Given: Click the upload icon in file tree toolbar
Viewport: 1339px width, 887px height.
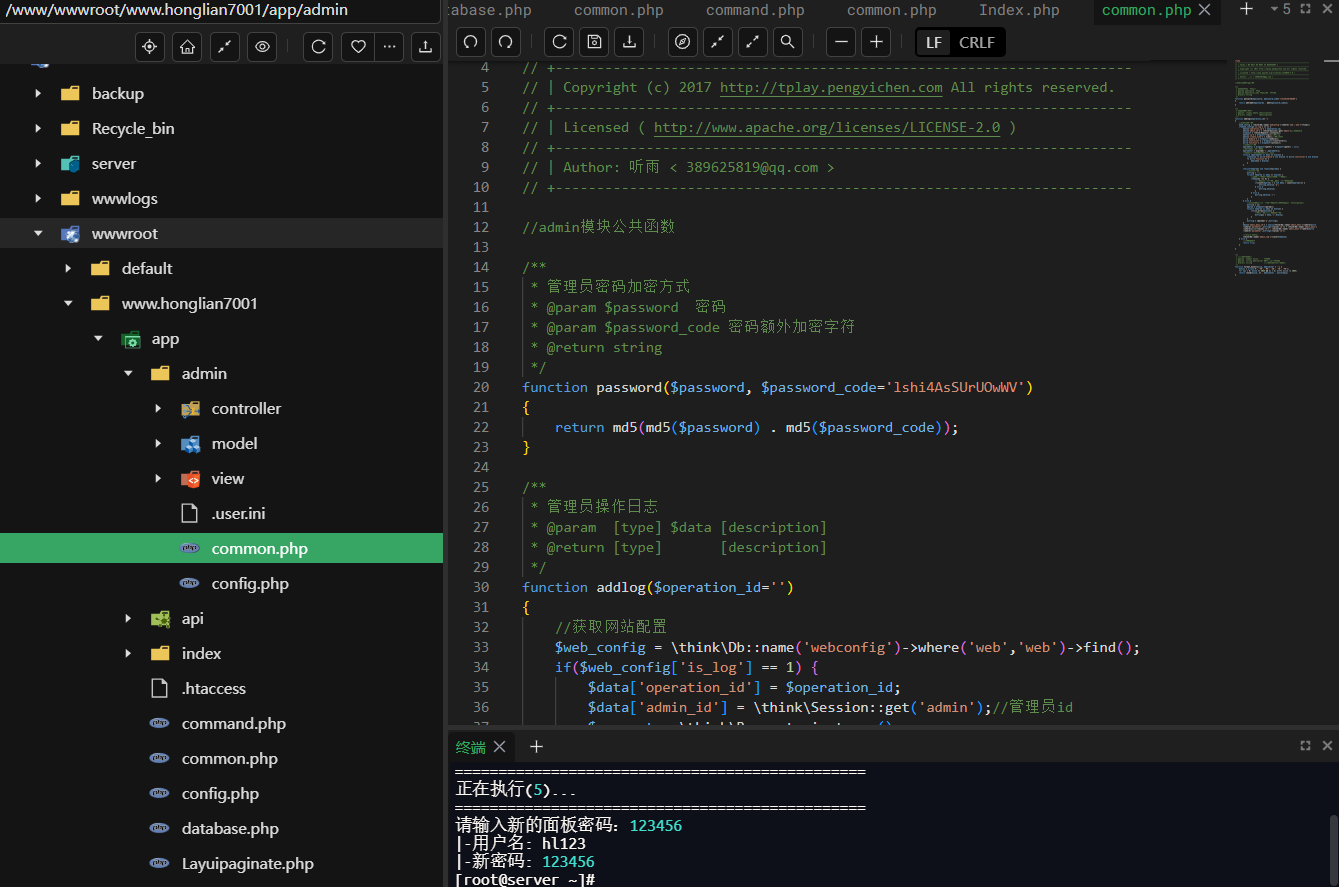Looking at the screenshot, I should [x=425, y=47].
